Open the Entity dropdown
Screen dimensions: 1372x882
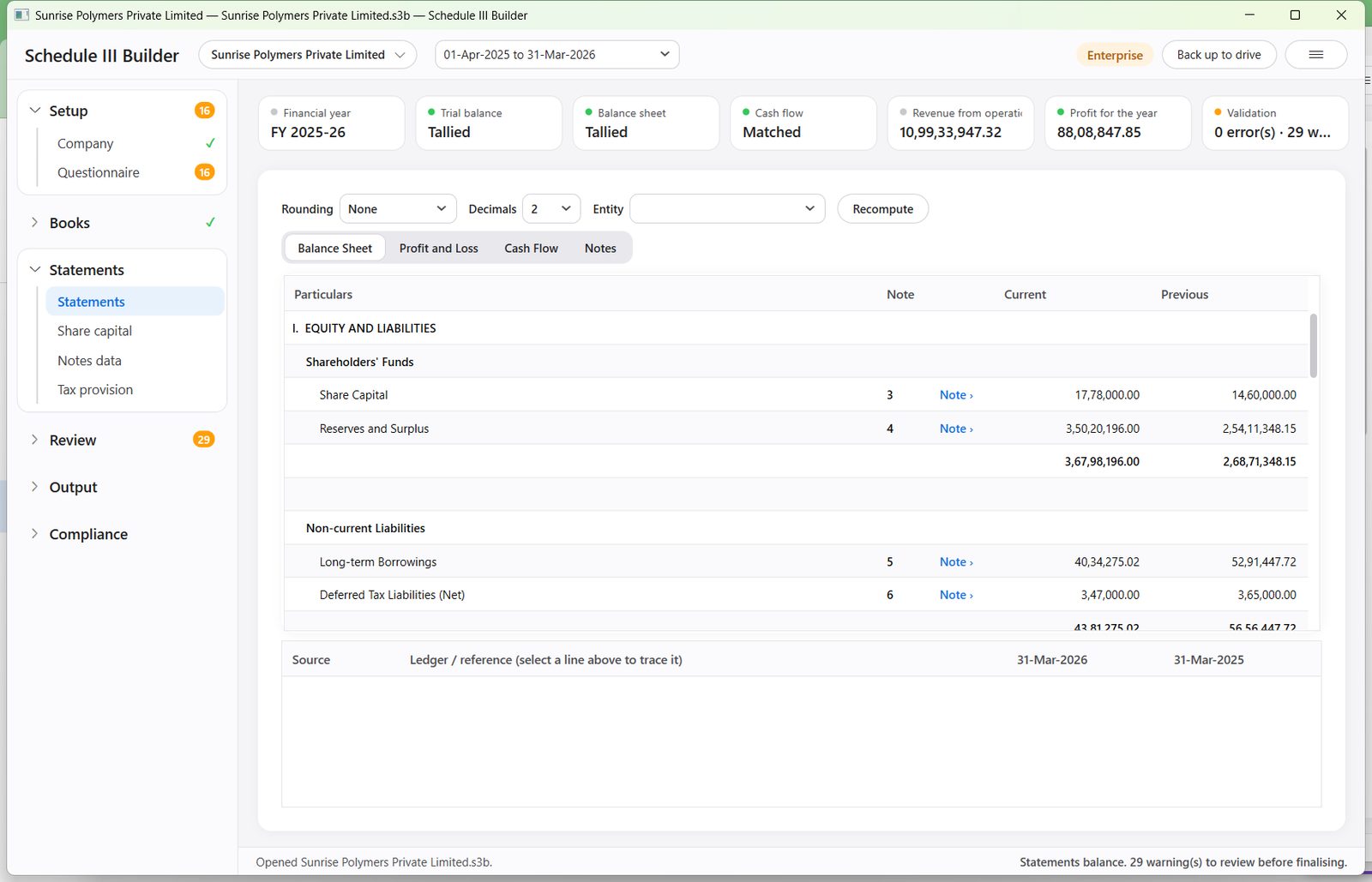pyautogui.click(x=727, y=209)
